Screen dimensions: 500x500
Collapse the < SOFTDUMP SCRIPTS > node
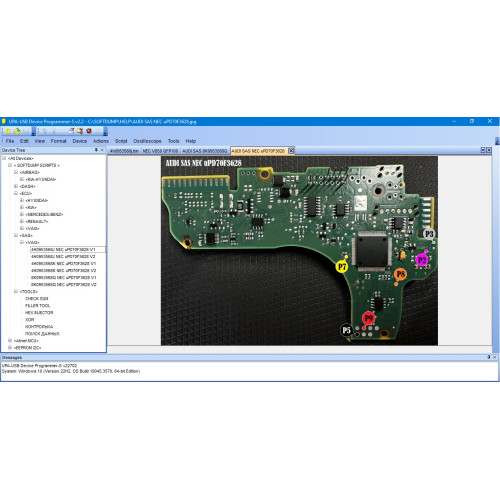tap(10, 165)
